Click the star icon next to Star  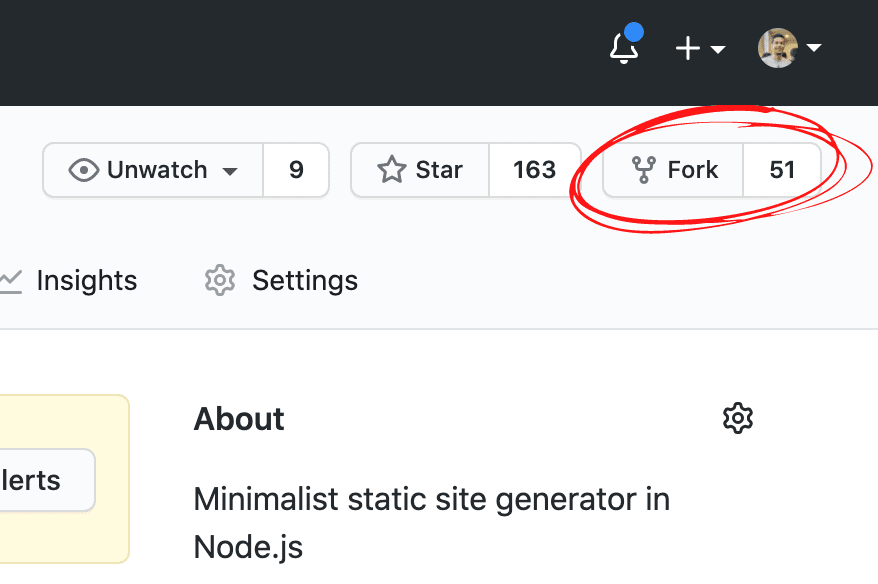pyautogui.click(x=391, y=169)
